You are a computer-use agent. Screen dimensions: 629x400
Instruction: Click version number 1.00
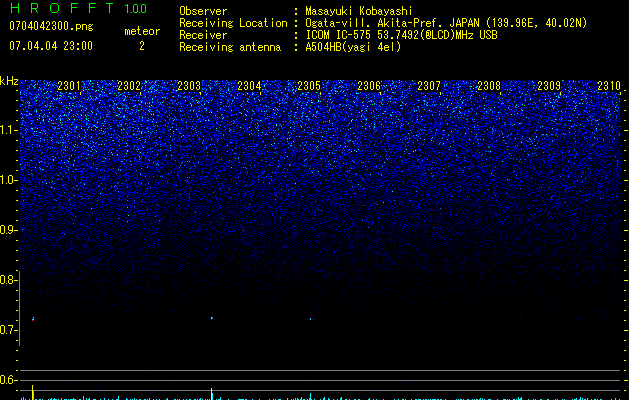click(135, 9)
